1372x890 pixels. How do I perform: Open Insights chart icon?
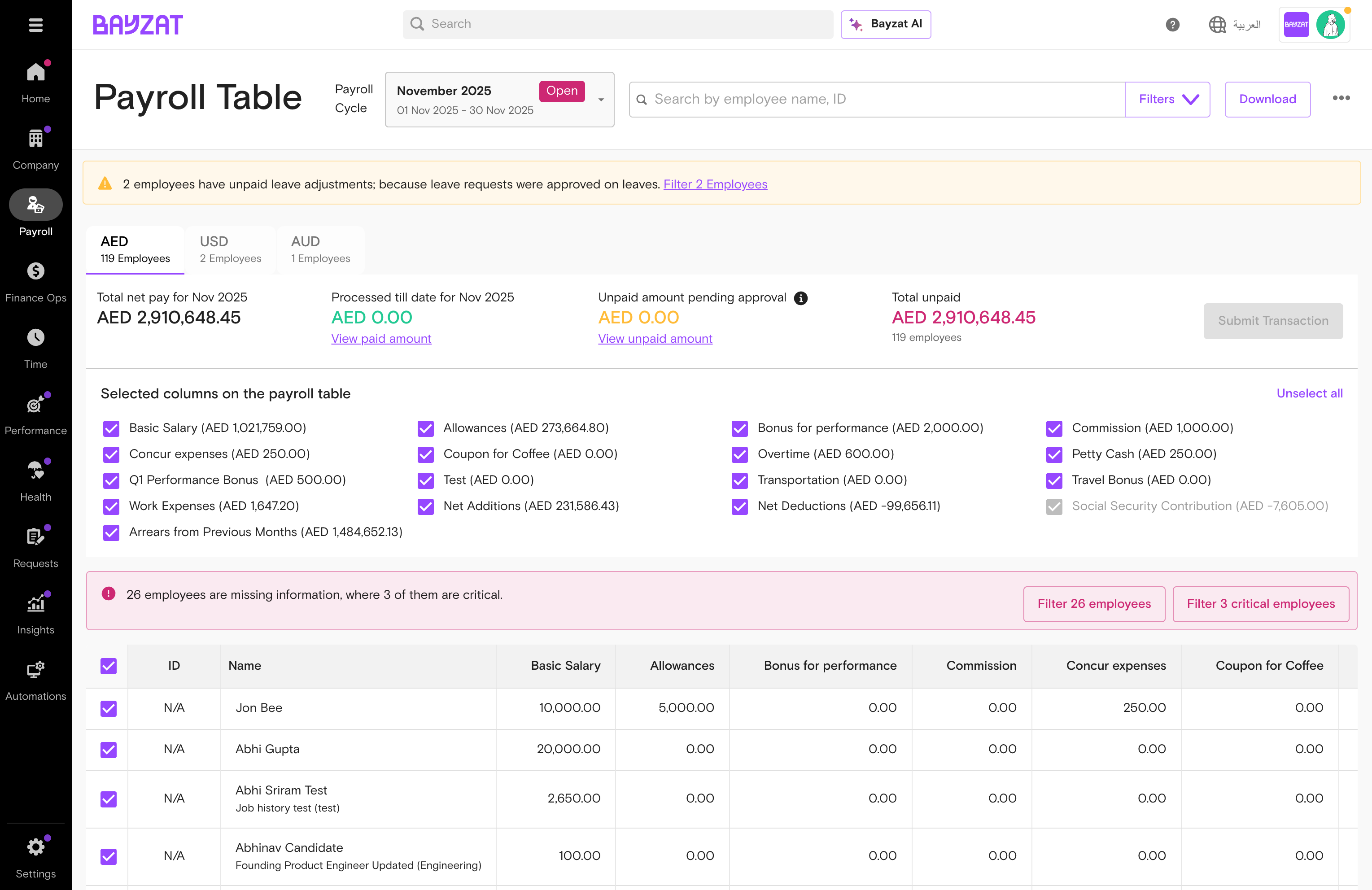pyautogui.click(x=36, y=603)
